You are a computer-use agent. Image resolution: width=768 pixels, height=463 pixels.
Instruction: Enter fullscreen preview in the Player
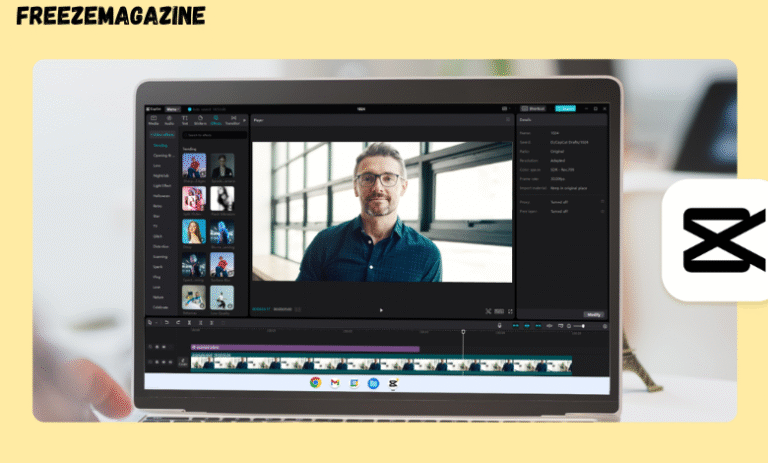click(x=510, y=311)
